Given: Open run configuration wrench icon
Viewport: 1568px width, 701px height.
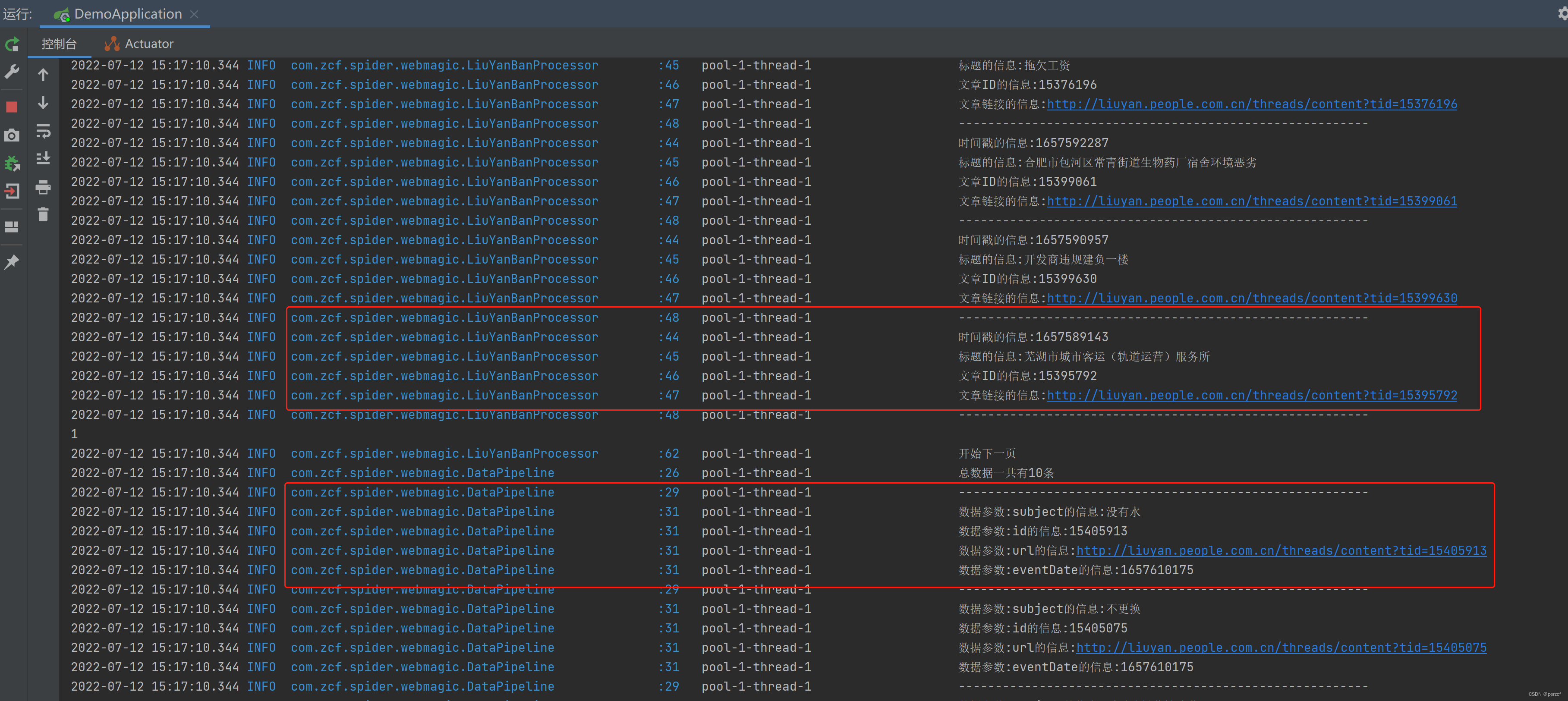Looking at the screenshot, I should 12,72.
